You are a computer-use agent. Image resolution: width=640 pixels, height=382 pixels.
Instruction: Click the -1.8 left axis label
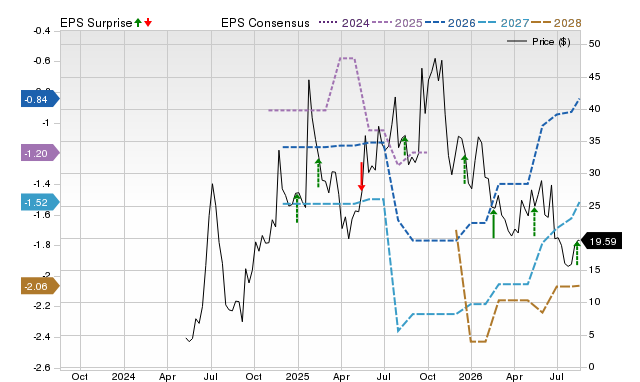42,245
